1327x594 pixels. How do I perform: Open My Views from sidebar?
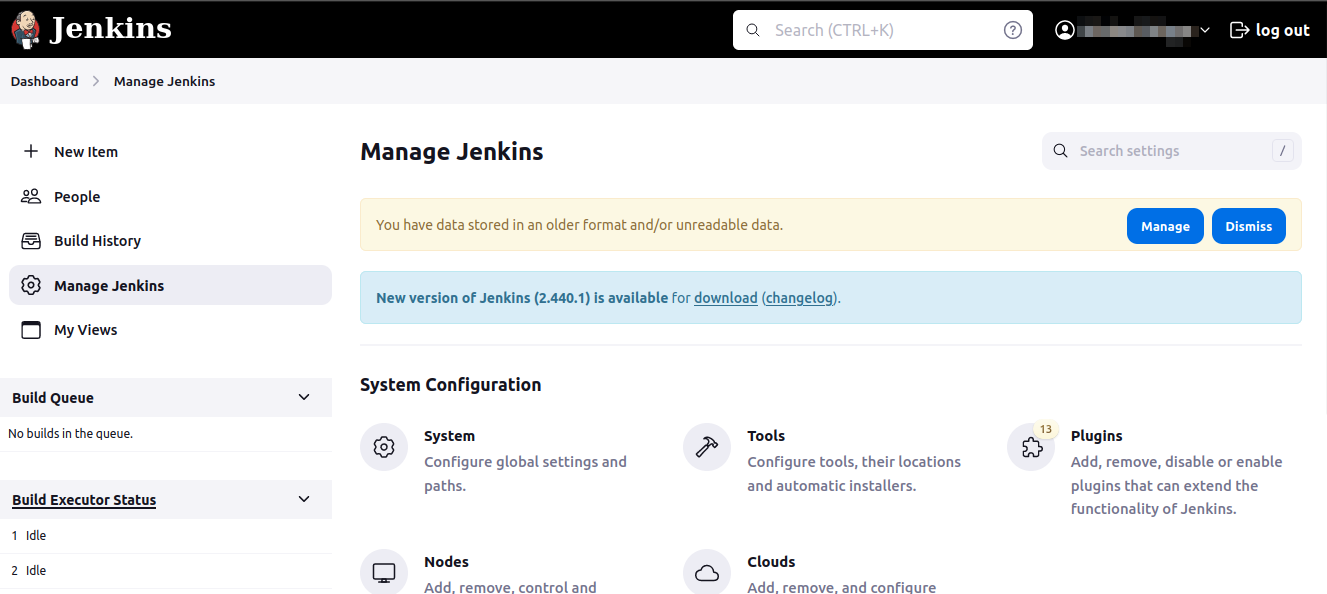170,330
